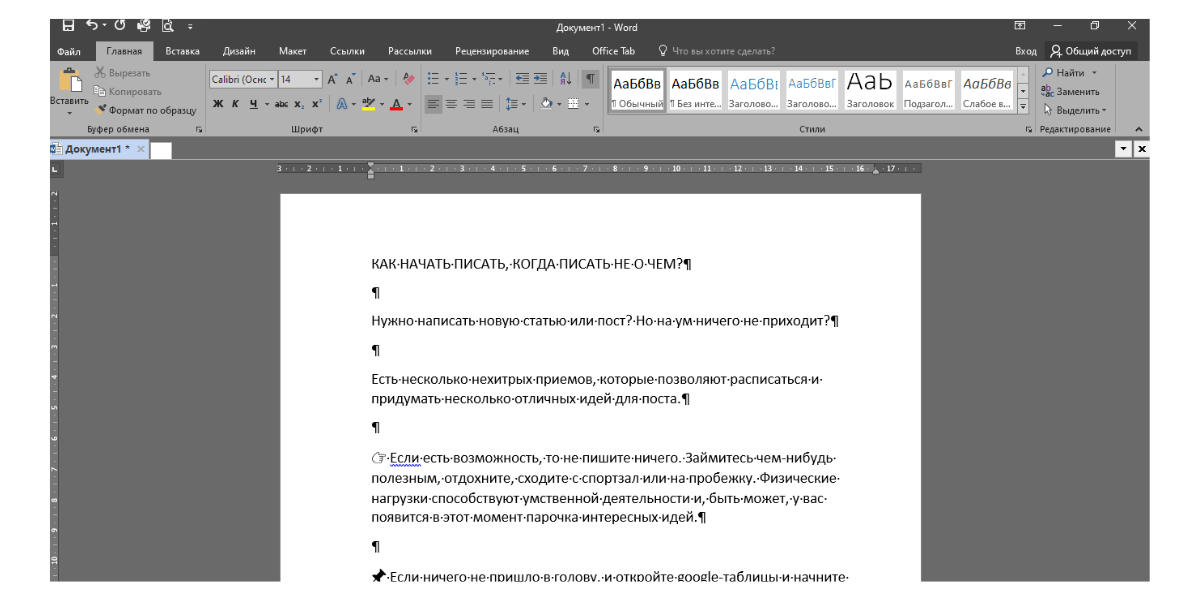Image resolution: width=1200 pixels, height=600 pixels.
Task: Open the font size dropdown
Action: point(316,77)
